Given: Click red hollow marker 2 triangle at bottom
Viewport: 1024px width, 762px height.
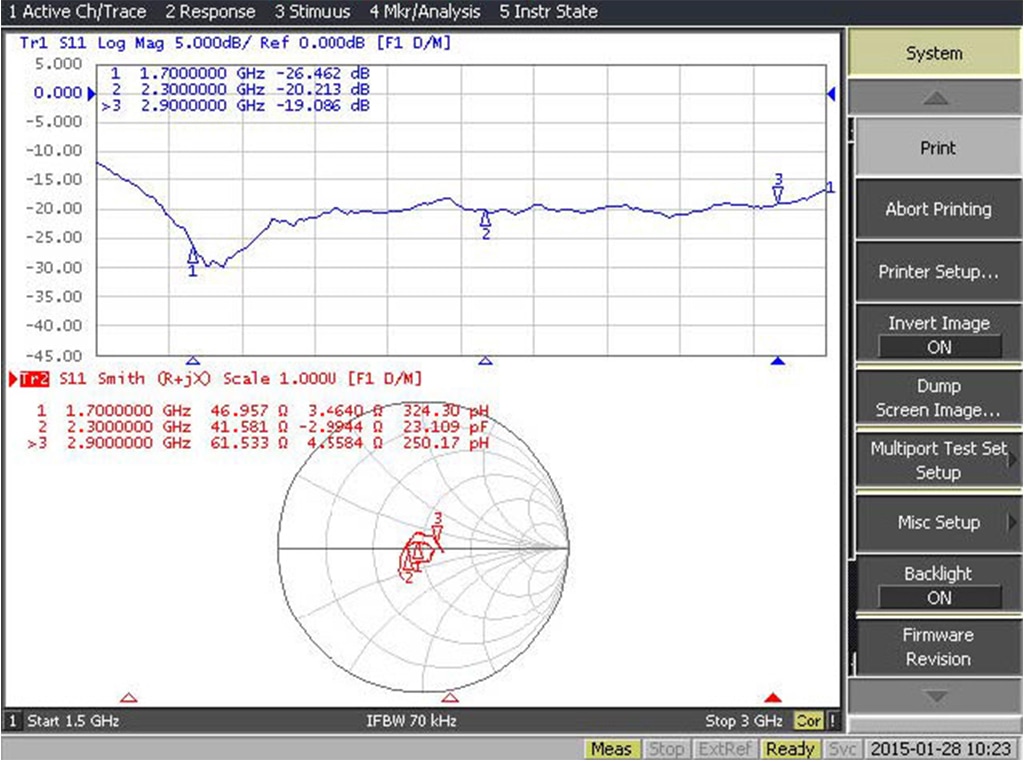Looking at the screenshot, I should (449, 698).
